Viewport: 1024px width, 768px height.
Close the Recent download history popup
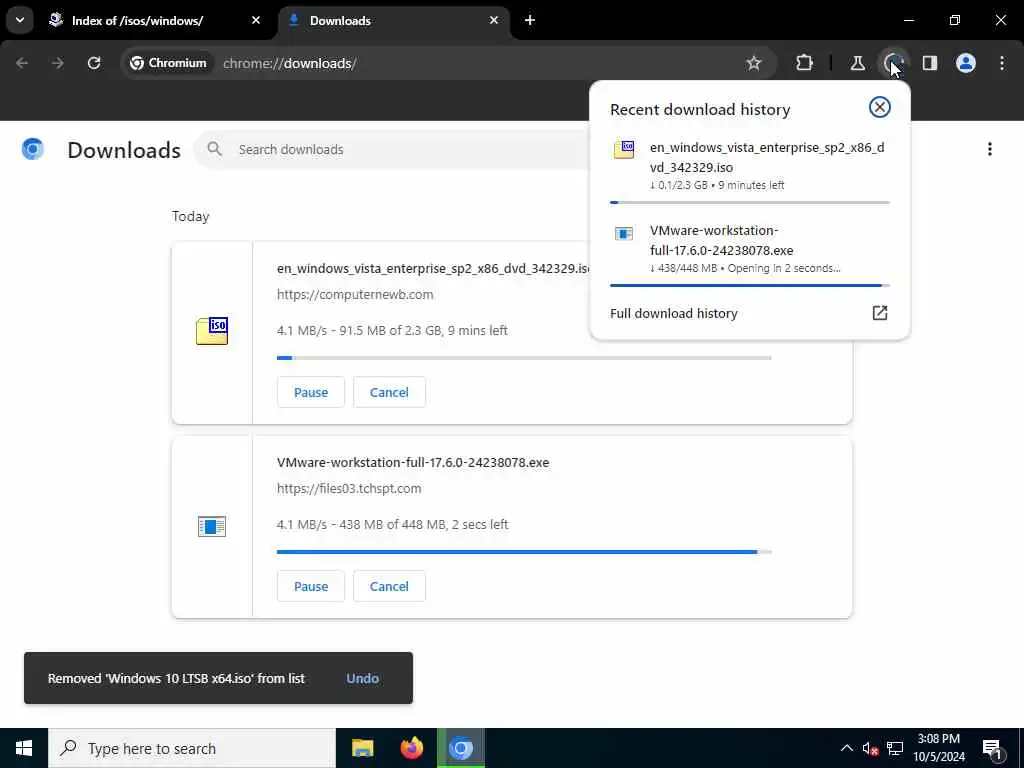(880, 107)
